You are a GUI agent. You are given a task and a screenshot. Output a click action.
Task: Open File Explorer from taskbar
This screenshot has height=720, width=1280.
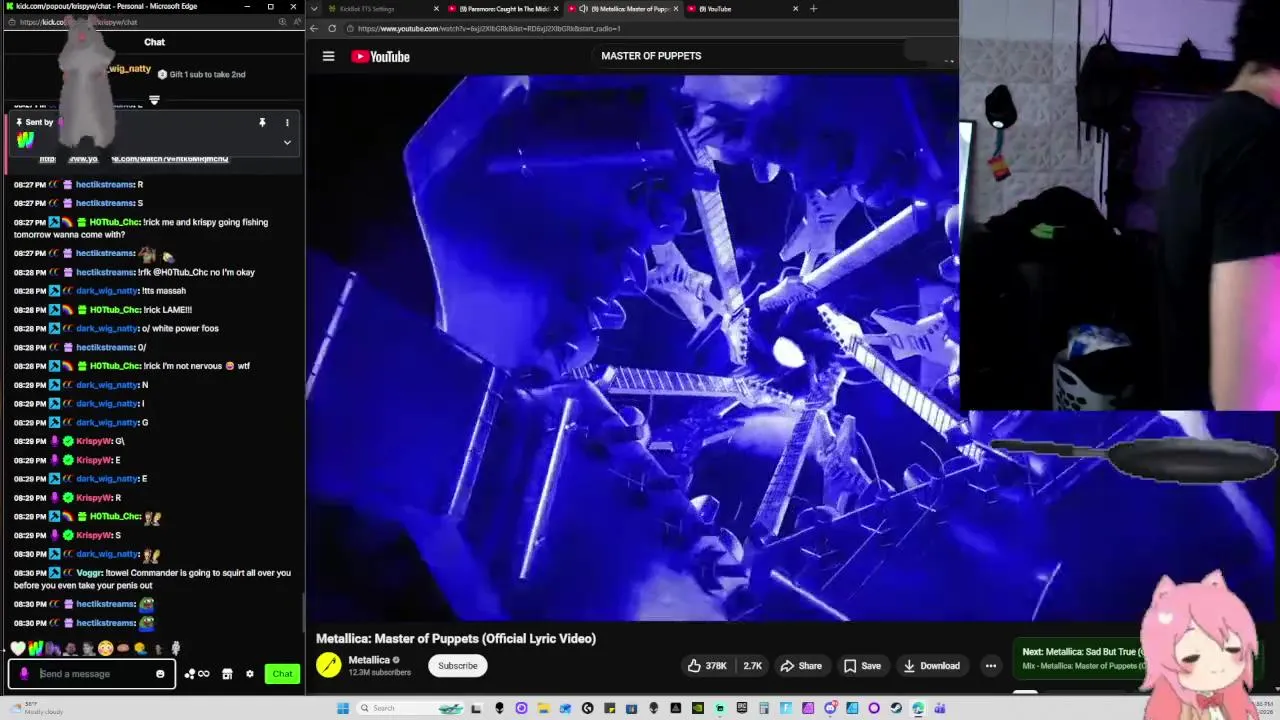(x=544, y=708)
